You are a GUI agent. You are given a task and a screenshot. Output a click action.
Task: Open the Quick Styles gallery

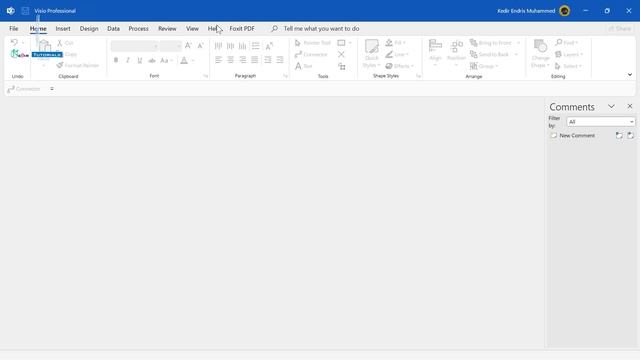371,54
